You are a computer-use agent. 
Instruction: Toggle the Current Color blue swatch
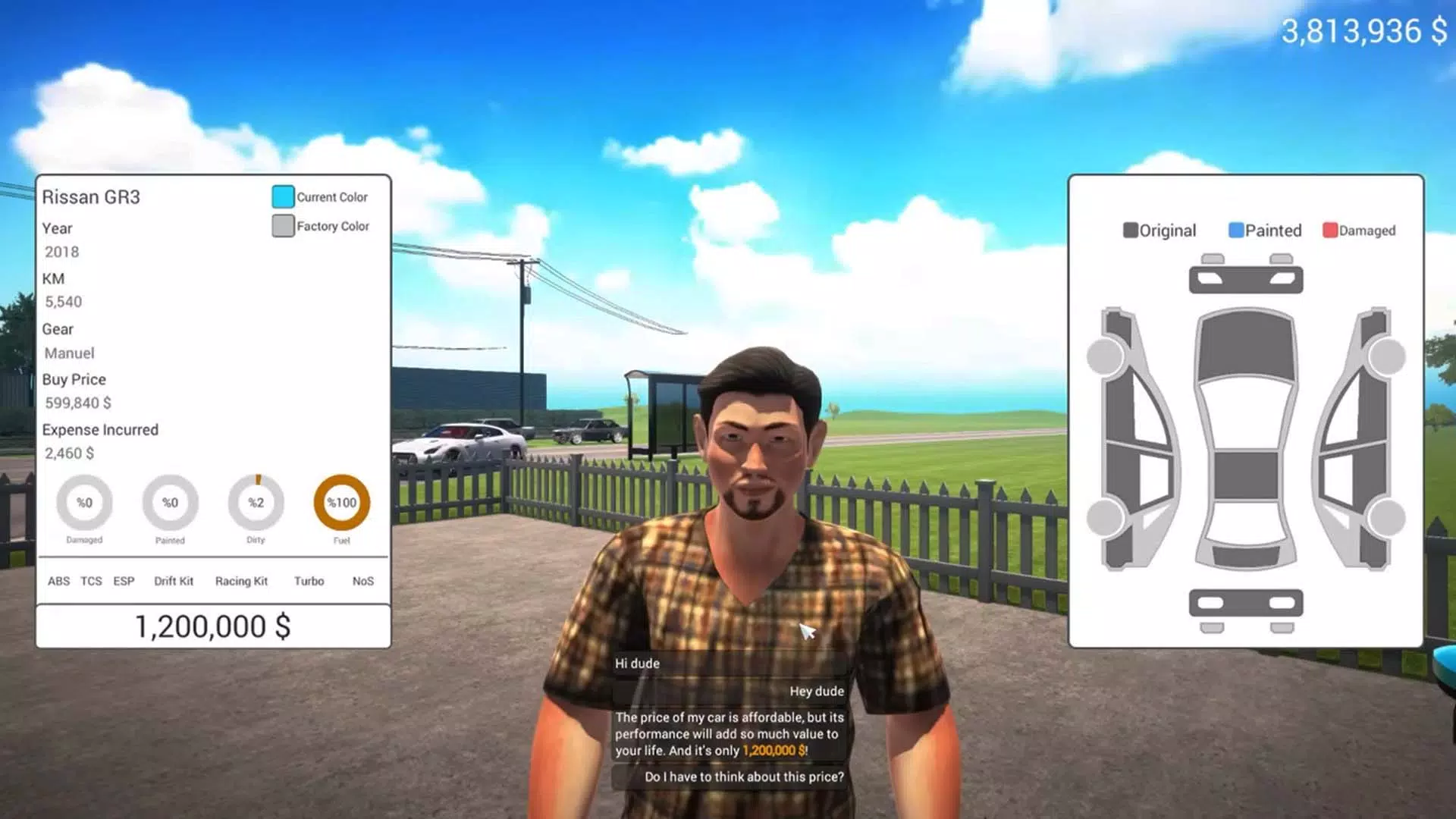tap(282, 196)
